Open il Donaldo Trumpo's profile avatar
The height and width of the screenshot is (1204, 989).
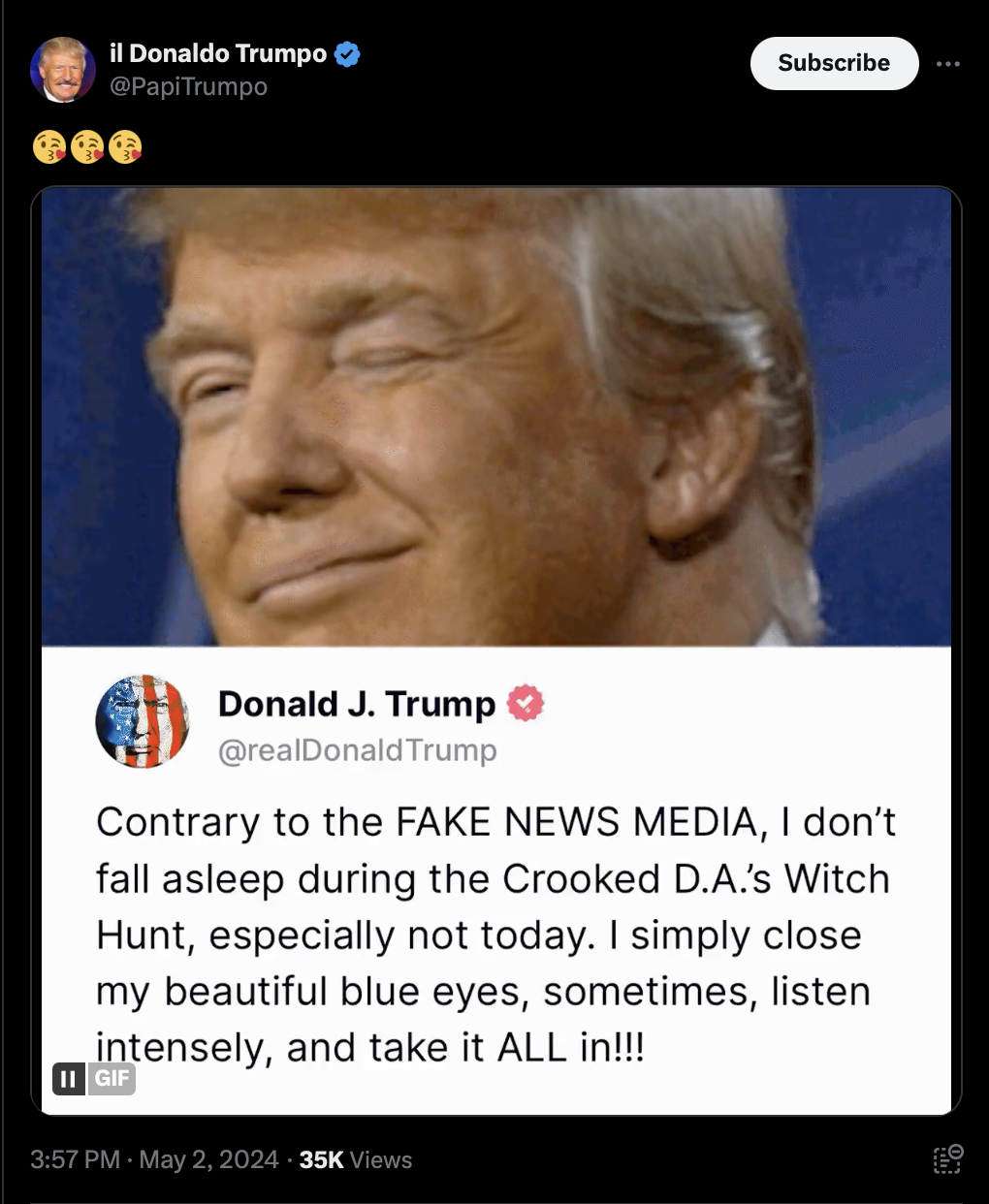[63, 70]
